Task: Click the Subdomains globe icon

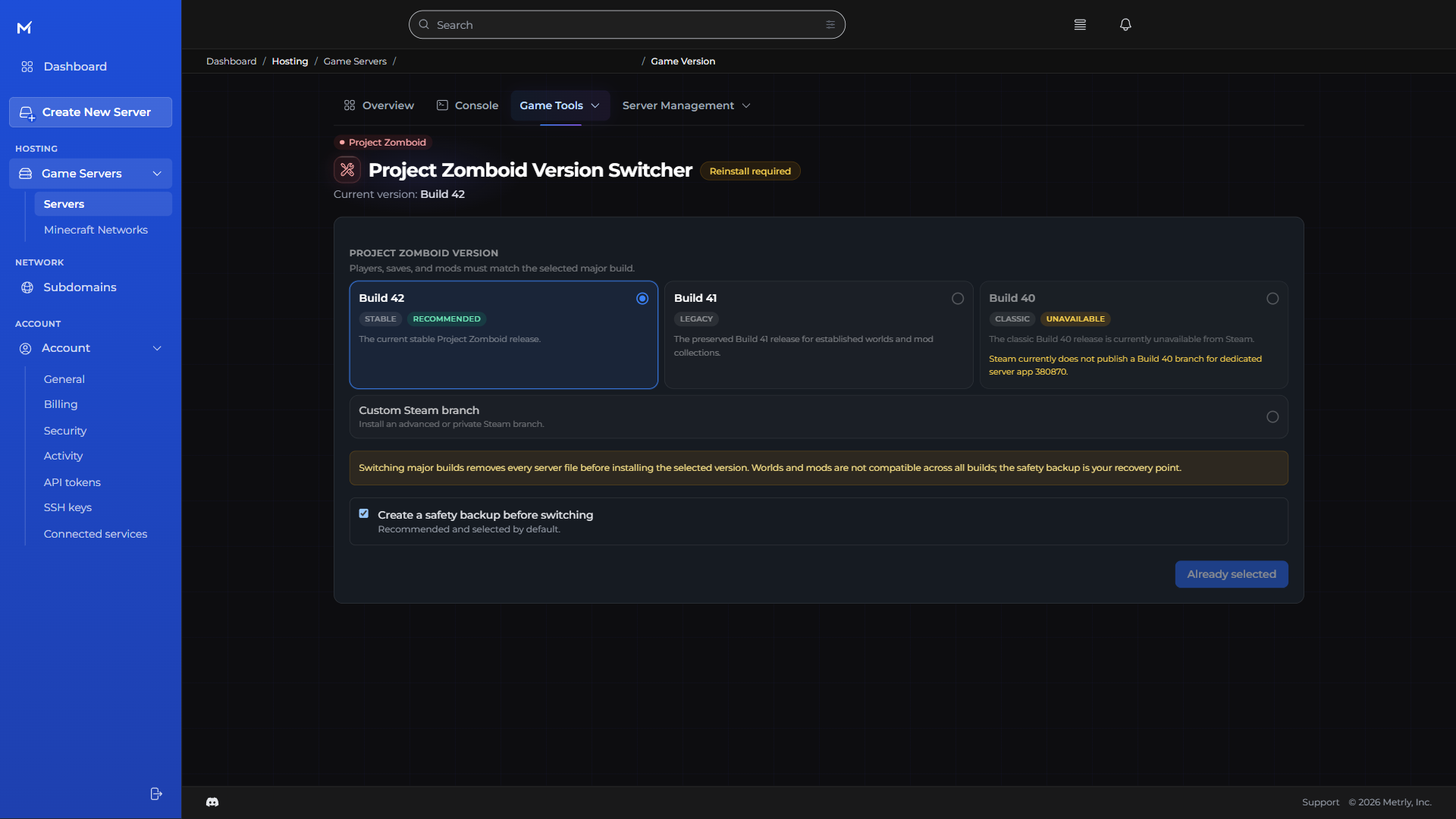Action: click(27, 287)
